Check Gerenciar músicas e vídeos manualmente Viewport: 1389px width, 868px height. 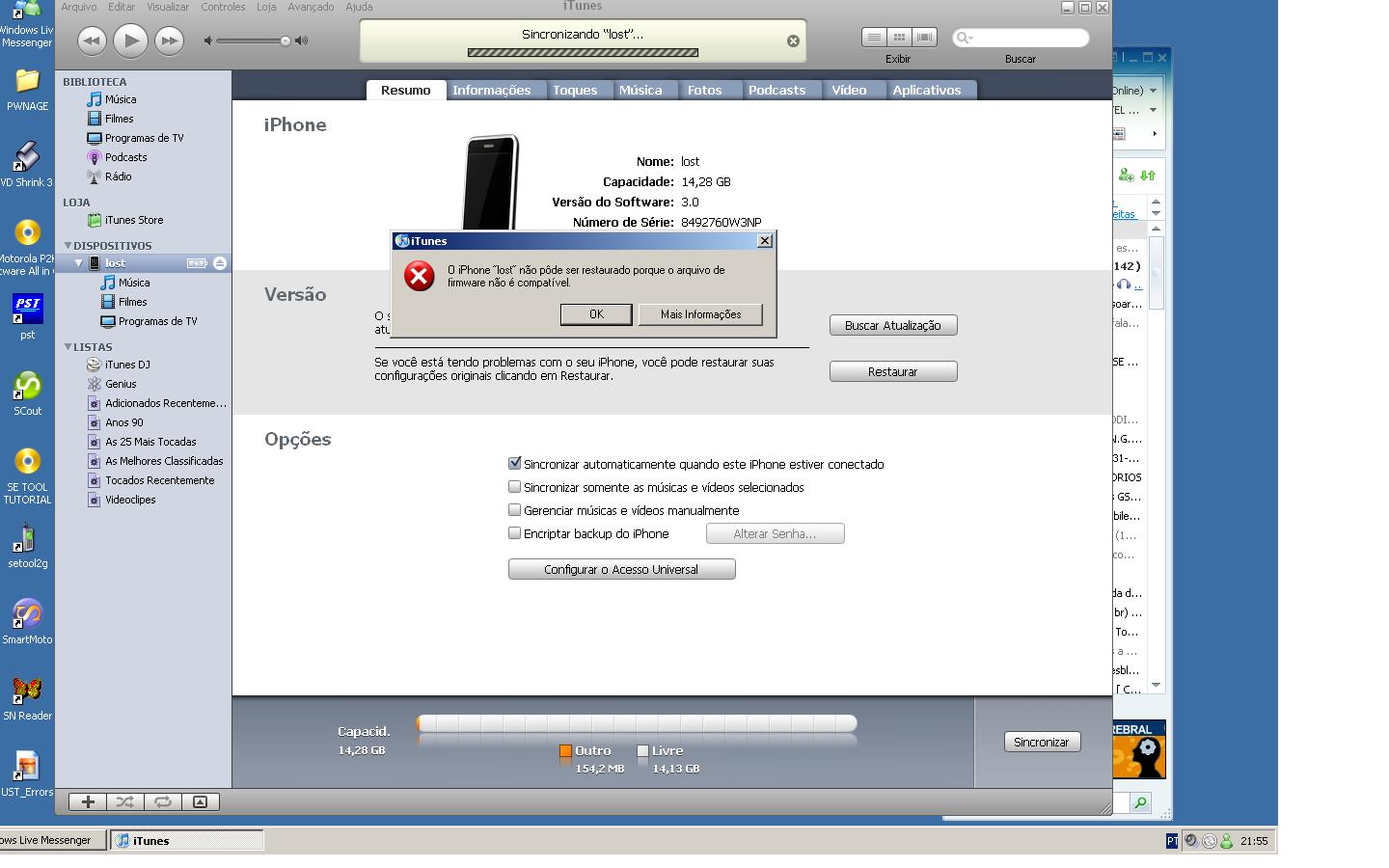(x=515, y=510)
